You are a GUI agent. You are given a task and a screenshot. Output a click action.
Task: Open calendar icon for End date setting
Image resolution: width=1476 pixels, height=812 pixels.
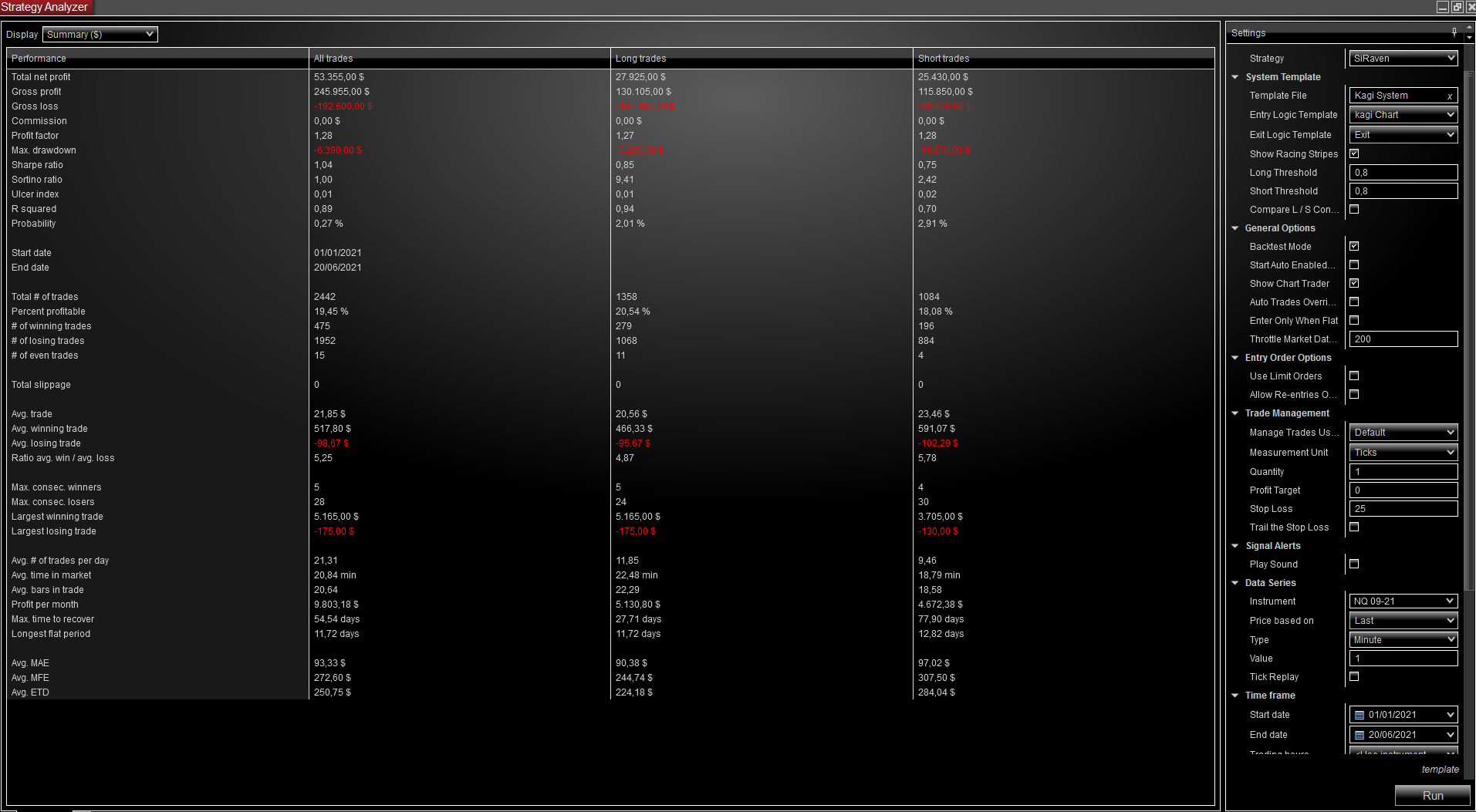tap(1359, 735)
